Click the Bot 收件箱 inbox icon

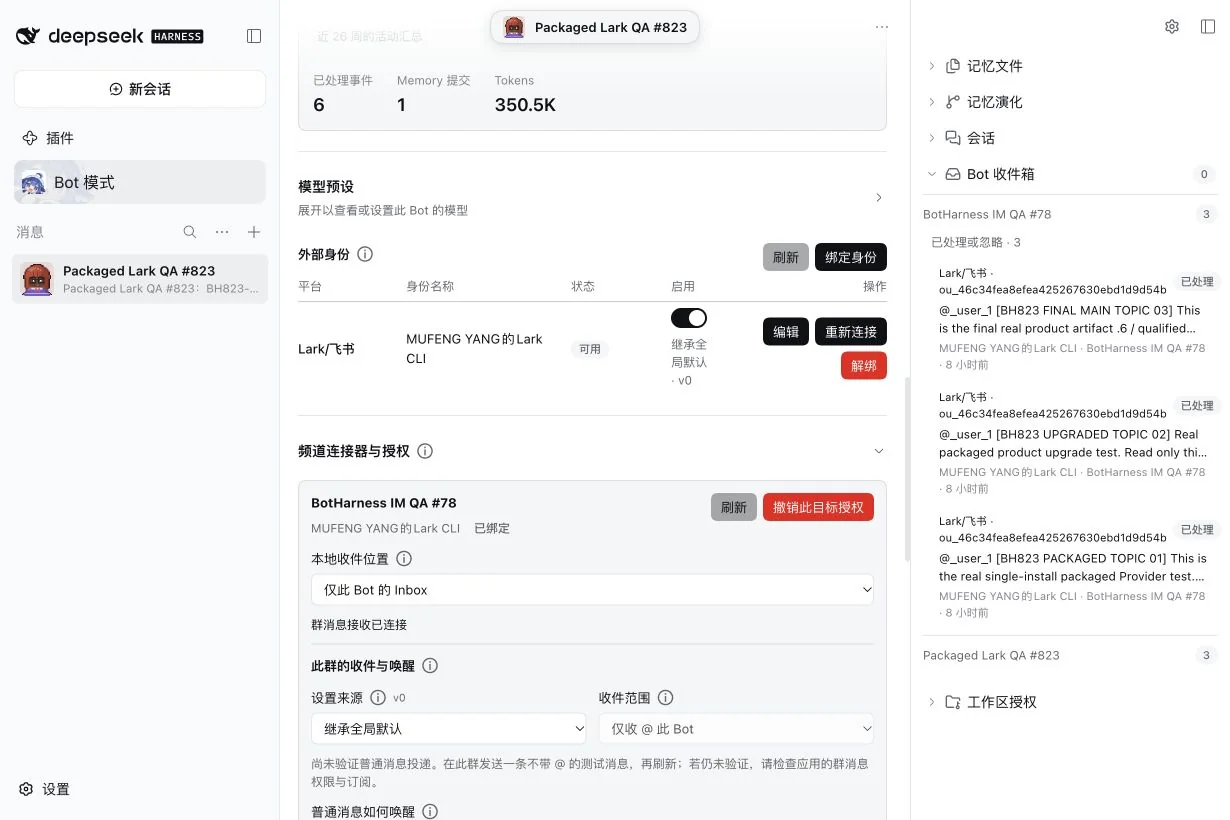(x=953, y=174)
